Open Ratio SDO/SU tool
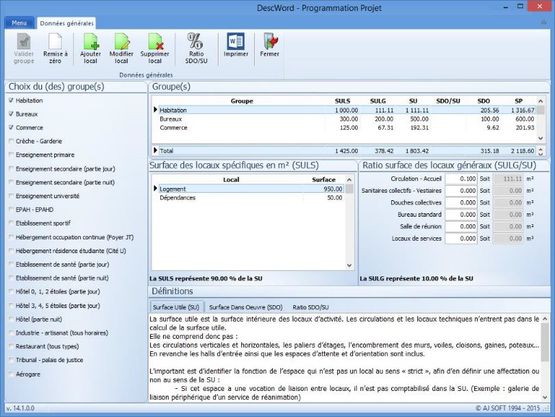 196,48
